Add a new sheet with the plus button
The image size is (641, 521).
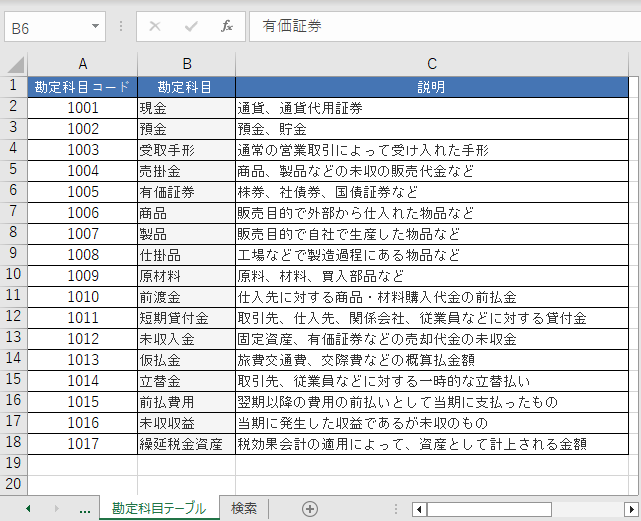[x=310, y=509]
